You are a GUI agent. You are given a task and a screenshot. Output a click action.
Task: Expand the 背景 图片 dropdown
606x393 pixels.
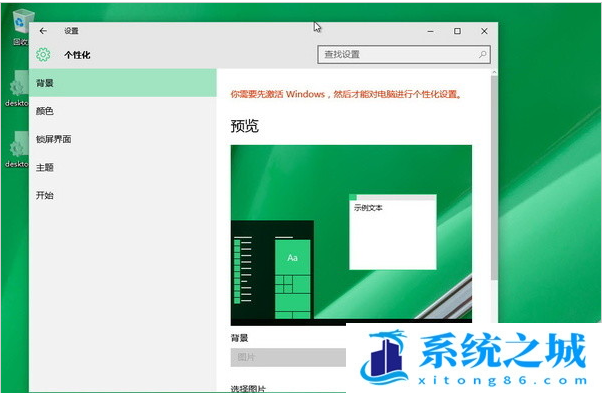pos(288,357)
